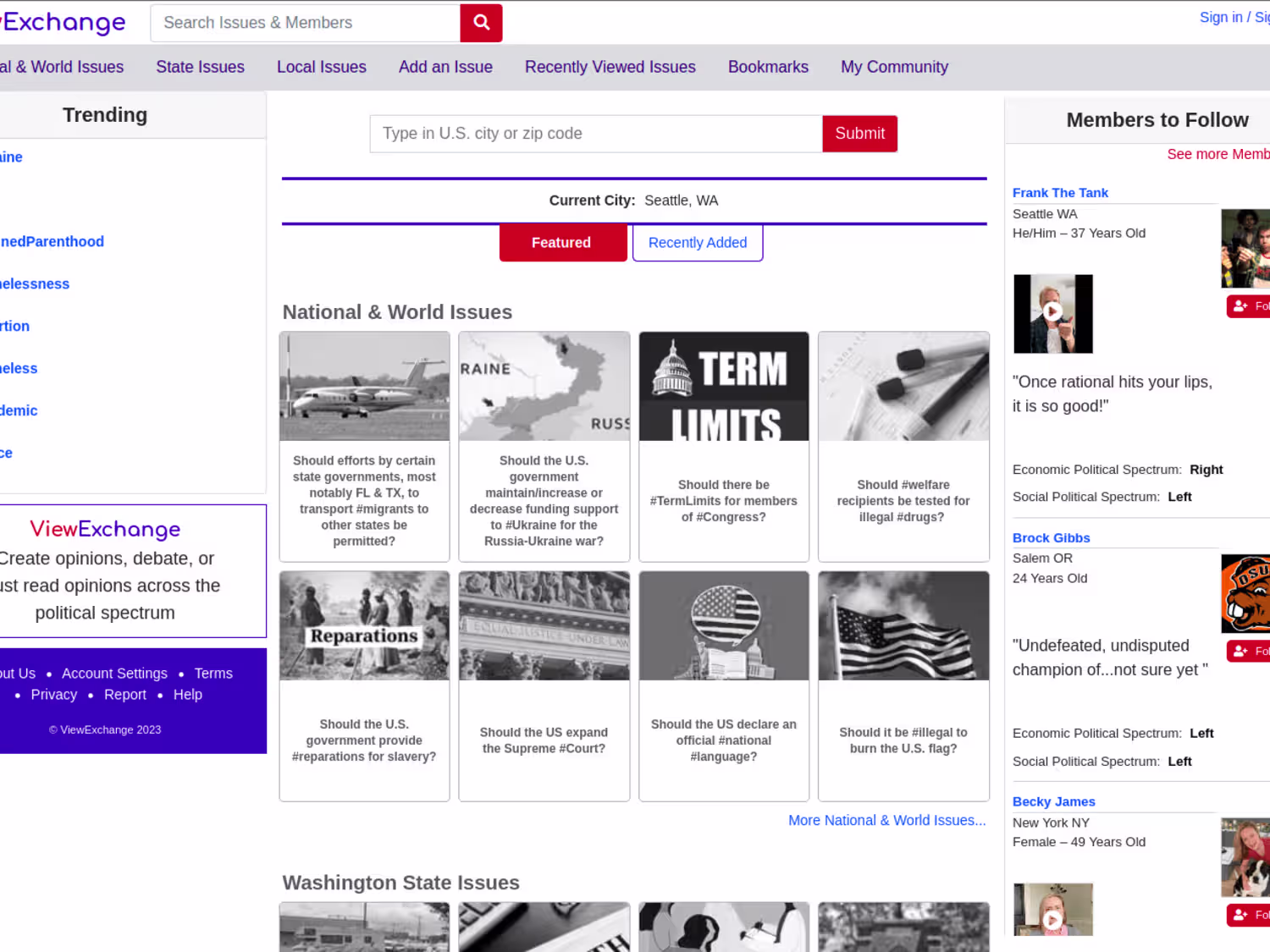1270x952 pixels.
Task: Select the Featured tab
Action: [x=563, y=243]
